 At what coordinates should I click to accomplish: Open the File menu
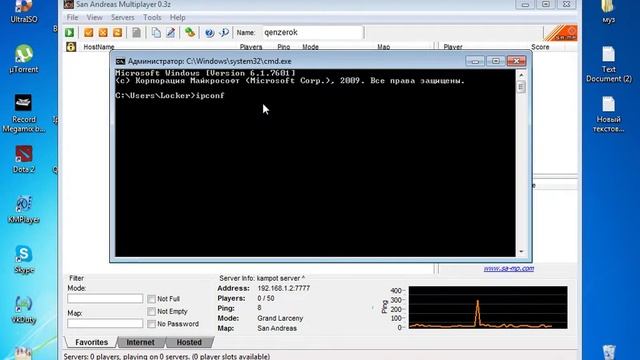(72, 18)
